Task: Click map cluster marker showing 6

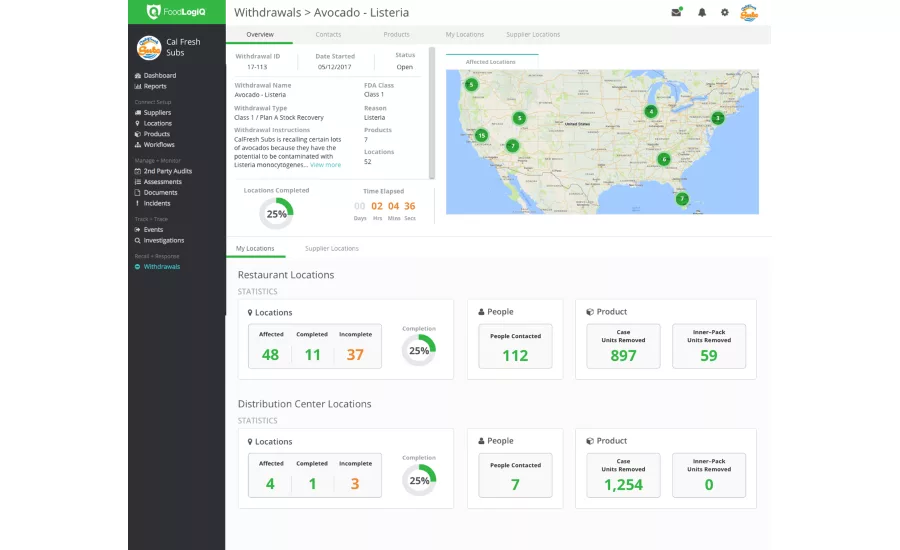Action: click(x=664, y=159)
